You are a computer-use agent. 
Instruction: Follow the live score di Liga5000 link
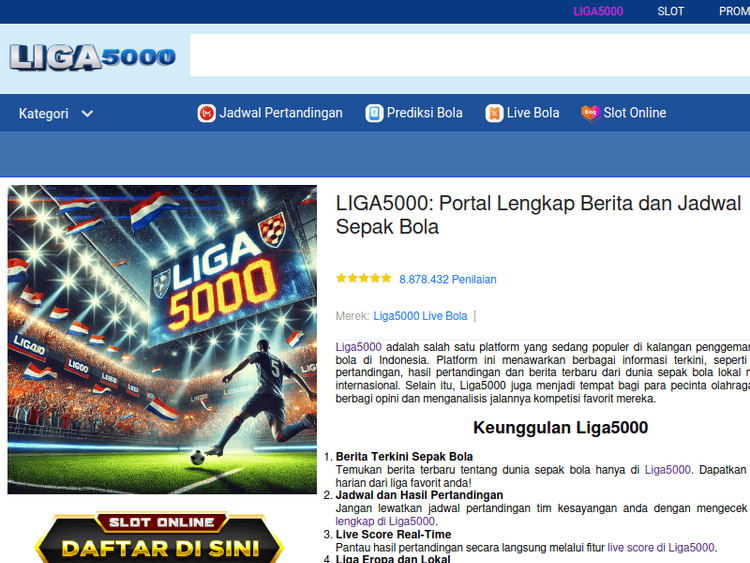[661, 548]
